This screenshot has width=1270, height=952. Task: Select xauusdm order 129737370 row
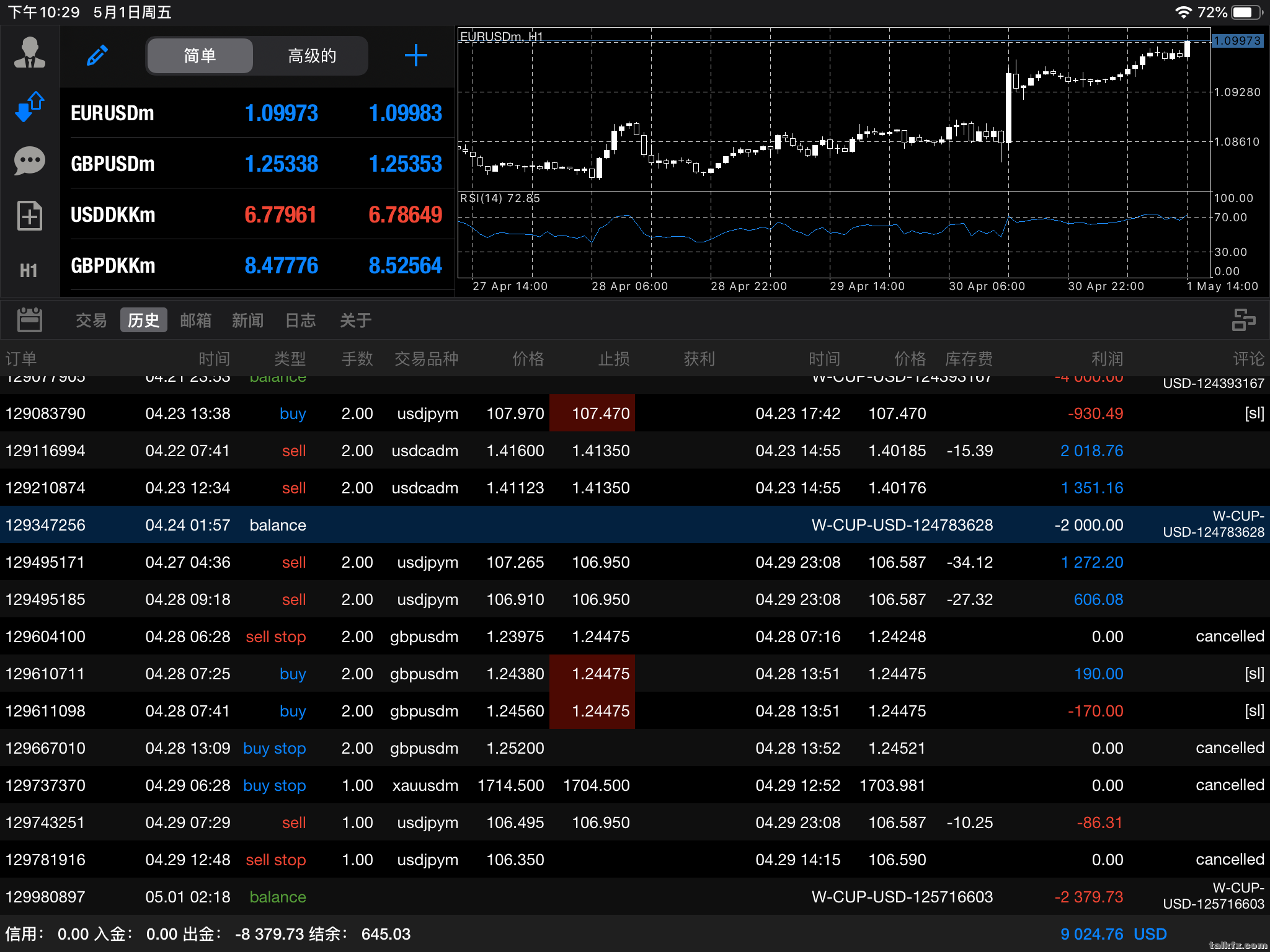(635, 785)
